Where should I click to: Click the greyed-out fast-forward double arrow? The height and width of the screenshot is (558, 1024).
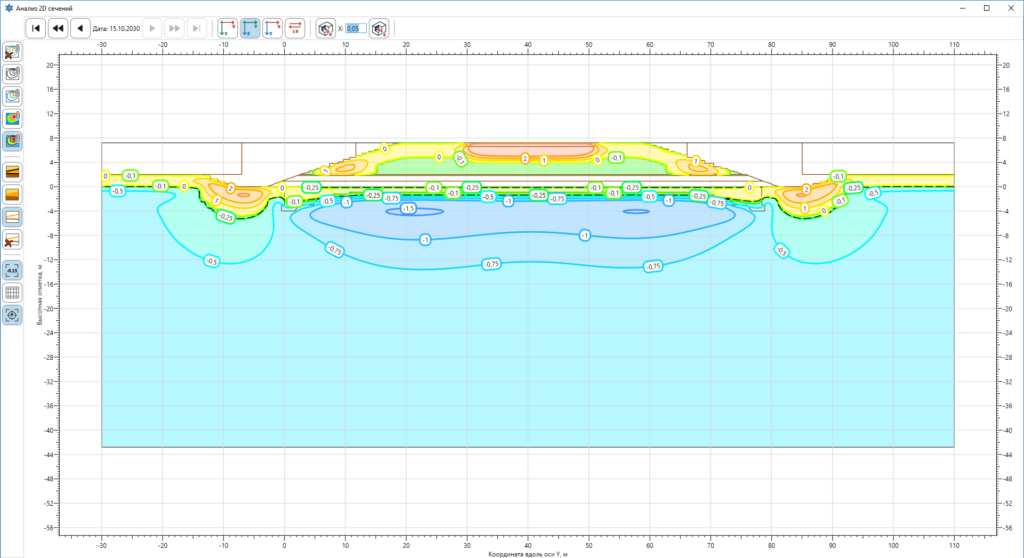[174, 28]
